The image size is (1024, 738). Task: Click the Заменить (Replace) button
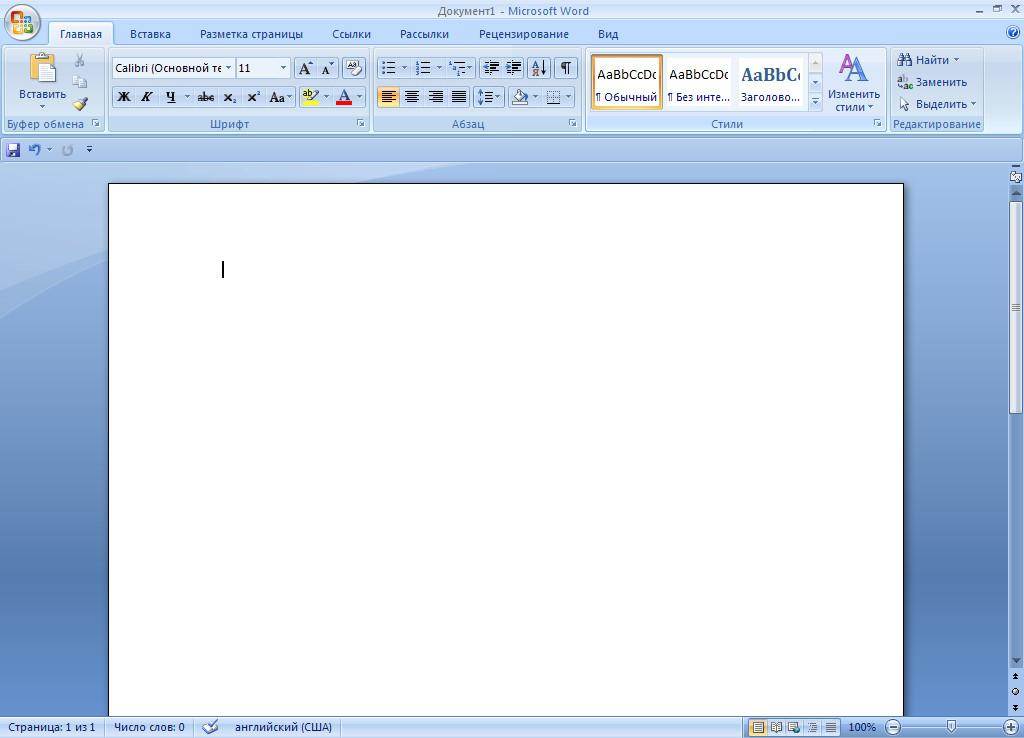[932, 82]
